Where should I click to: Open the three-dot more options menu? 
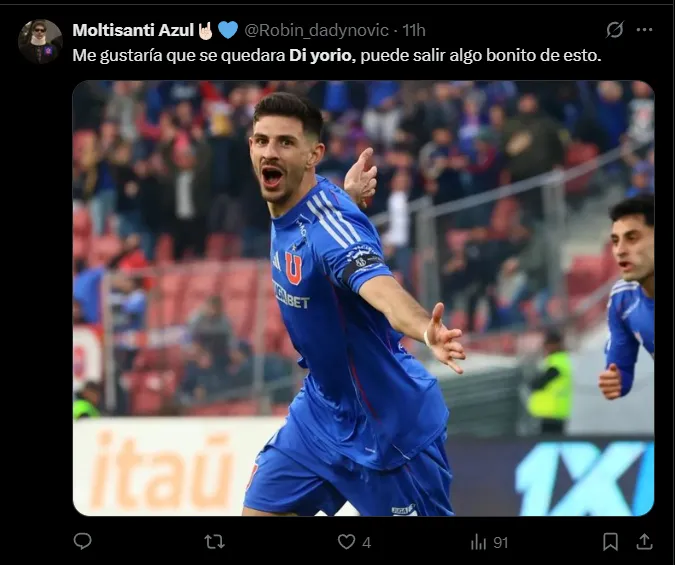pos(644,30)
